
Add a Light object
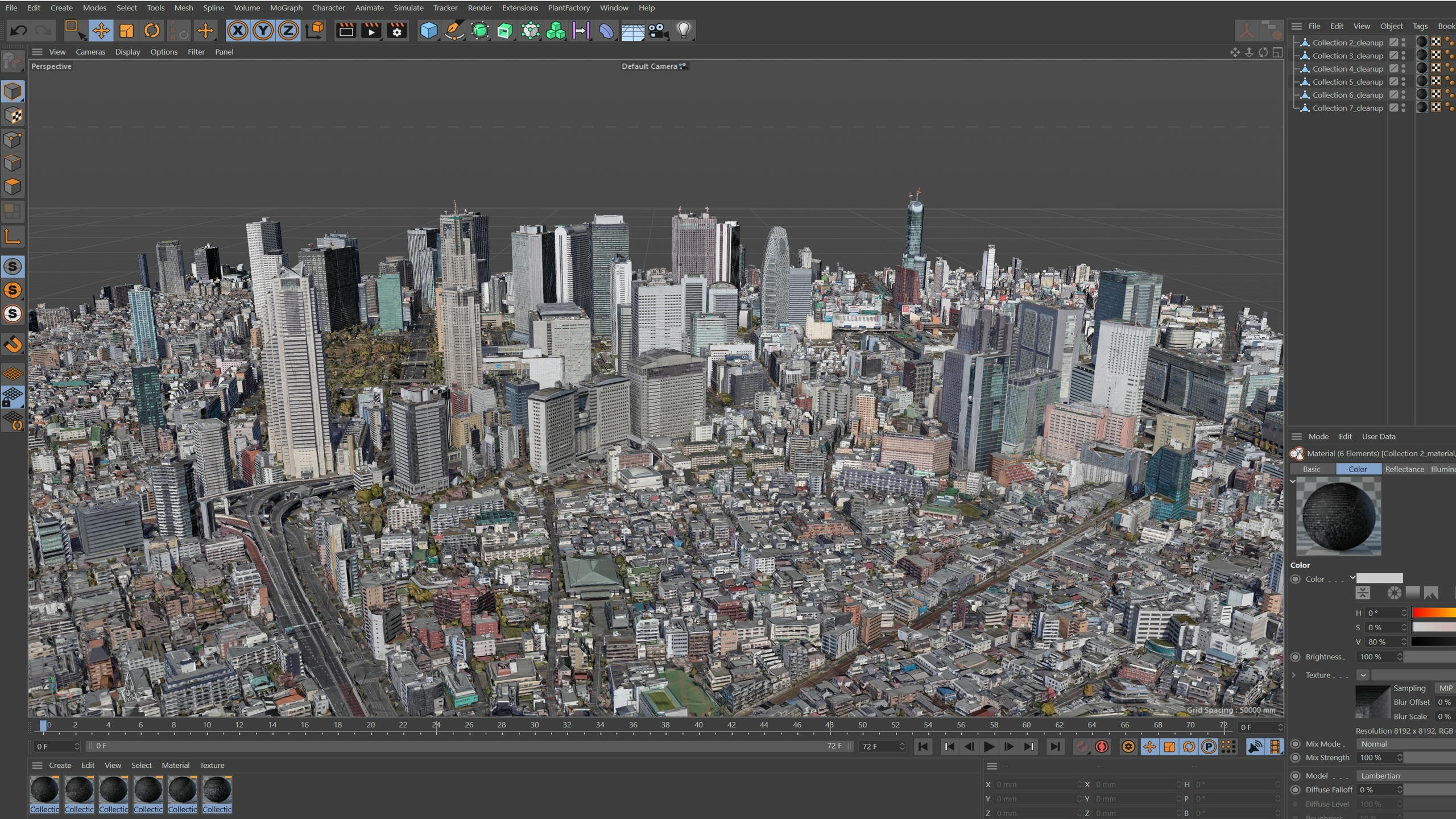coord(684,30)
